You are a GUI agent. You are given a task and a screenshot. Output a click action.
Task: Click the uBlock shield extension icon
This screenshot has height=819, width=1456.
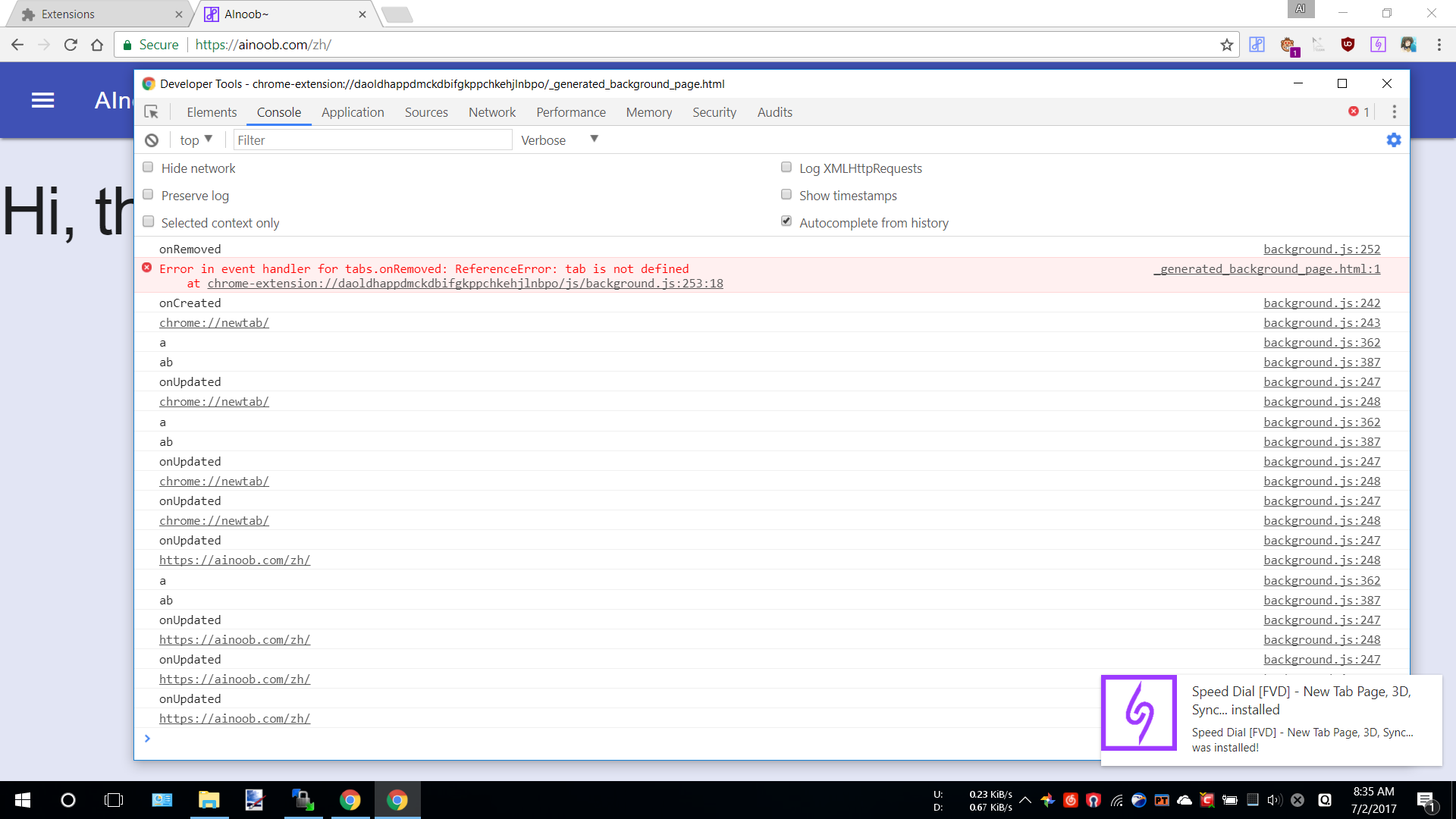pos(1348,45)
